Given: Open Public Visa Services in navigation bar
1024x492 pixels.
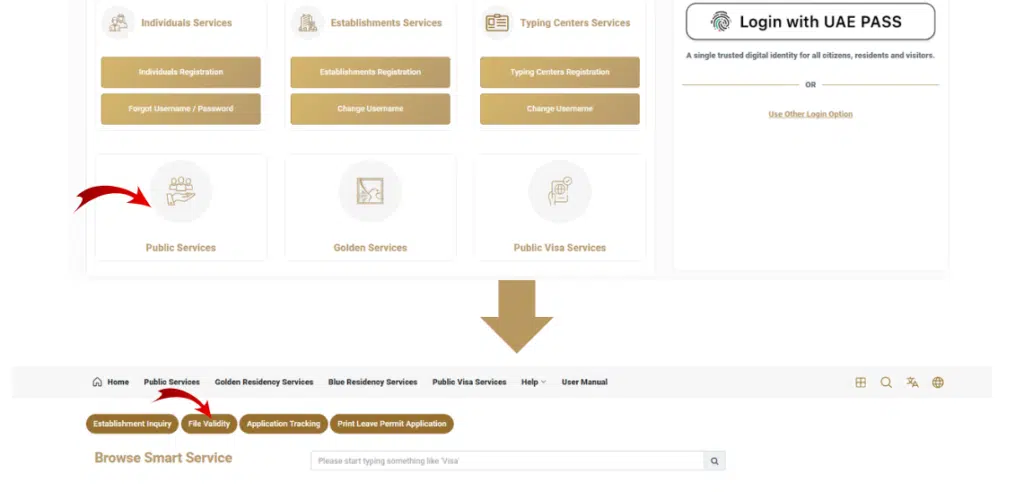Looking at the screenshot, I should [x=469, y=382].
